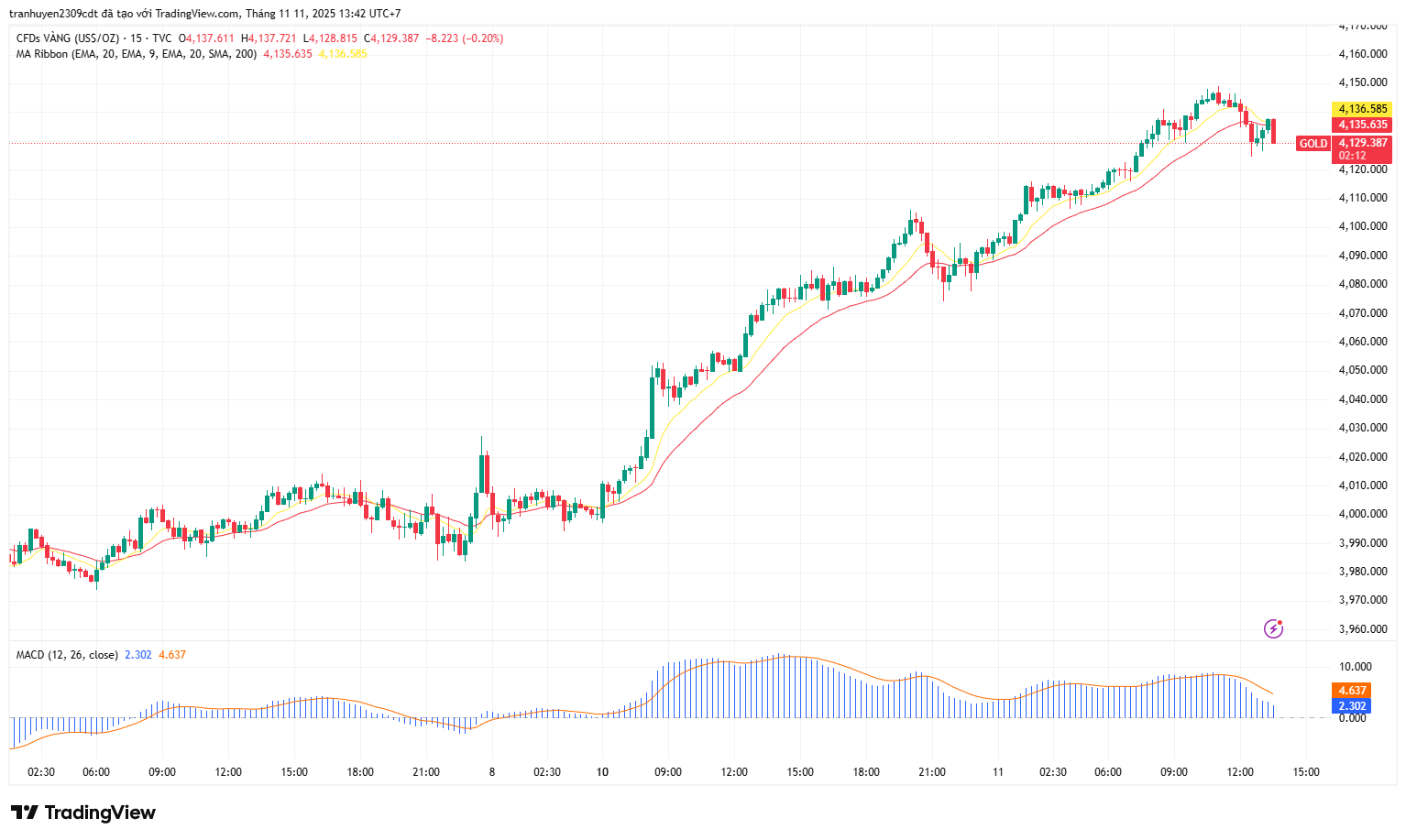Select the MACD (12, 26, close) legend
The width and height of the screenshot is (1406, 840).
tap(67, 655)
